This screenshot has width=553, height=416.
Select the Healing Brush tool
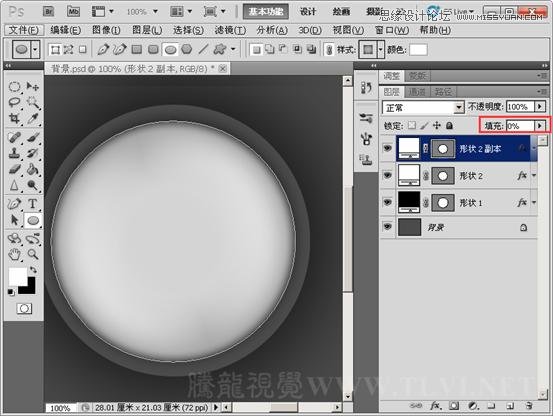coord(14,137)
